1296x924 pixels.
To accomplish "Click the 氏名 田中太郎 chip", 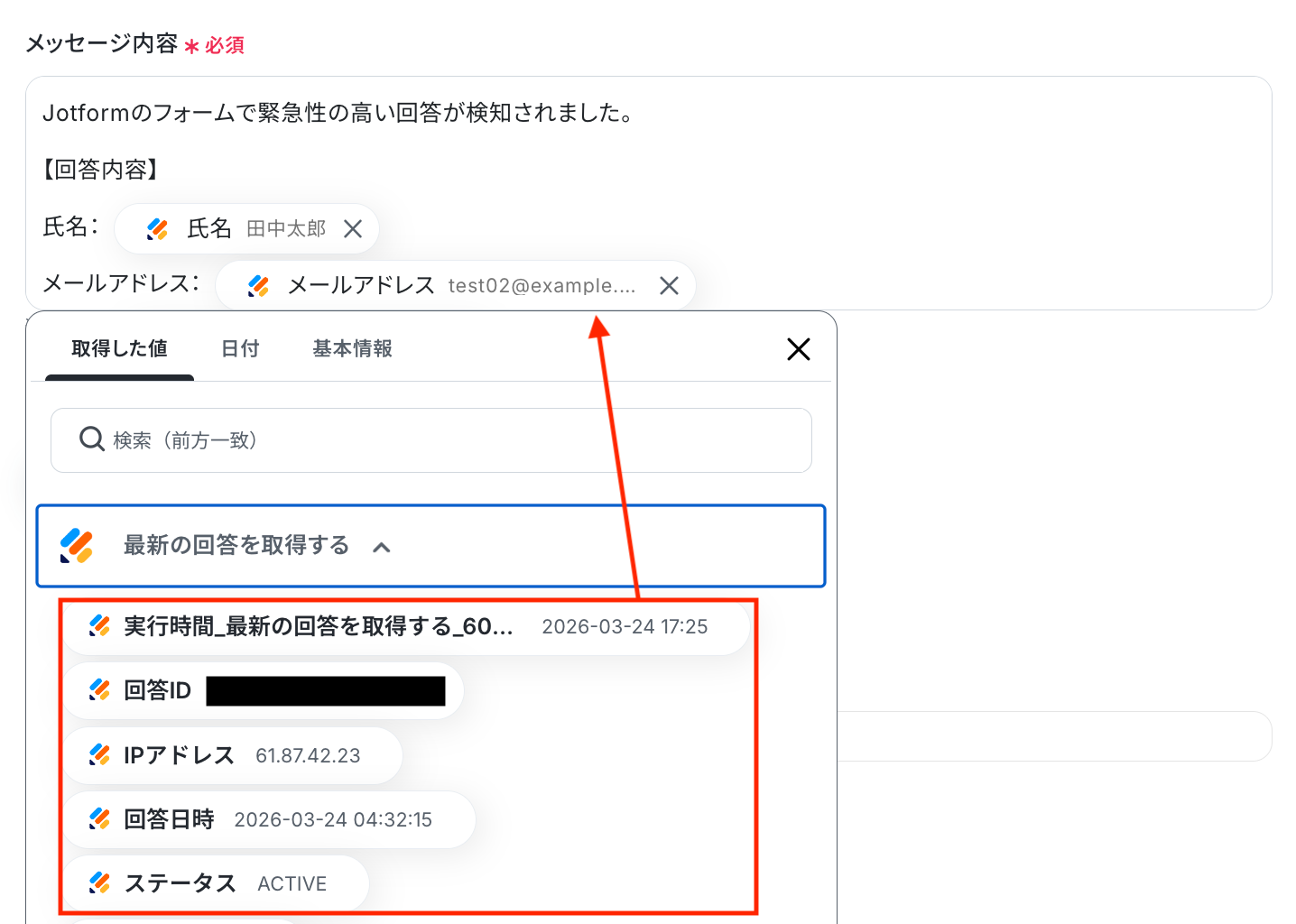I will (246, 229).
